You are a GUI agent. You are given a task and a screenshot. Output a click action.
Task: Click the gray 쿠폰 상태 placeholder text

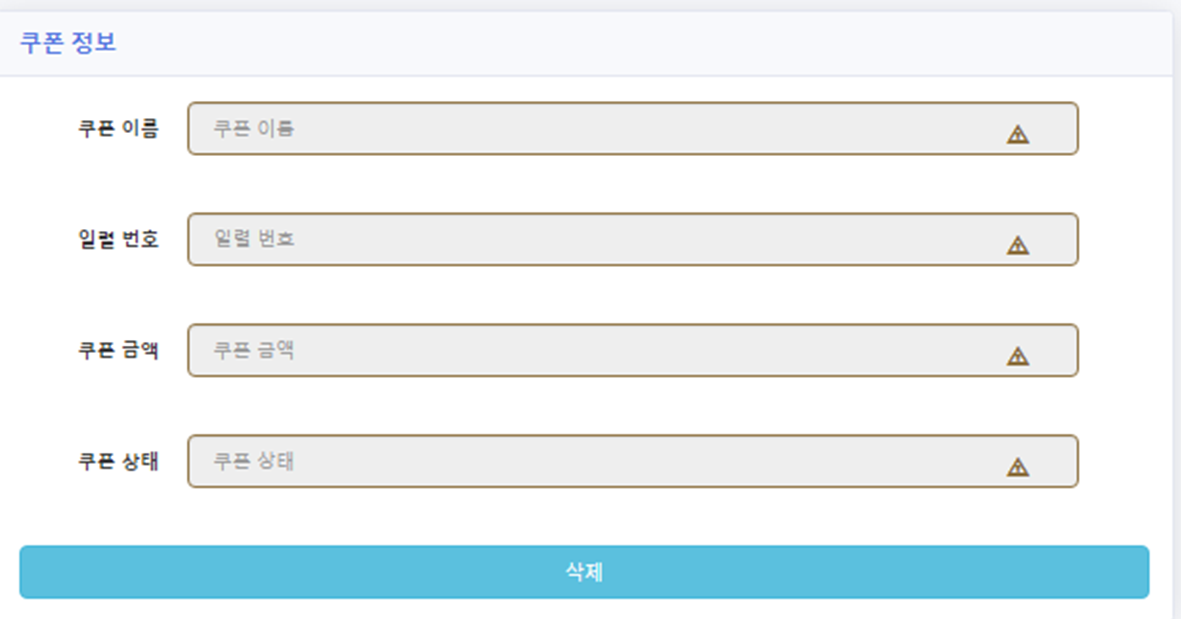pos(254,461)
